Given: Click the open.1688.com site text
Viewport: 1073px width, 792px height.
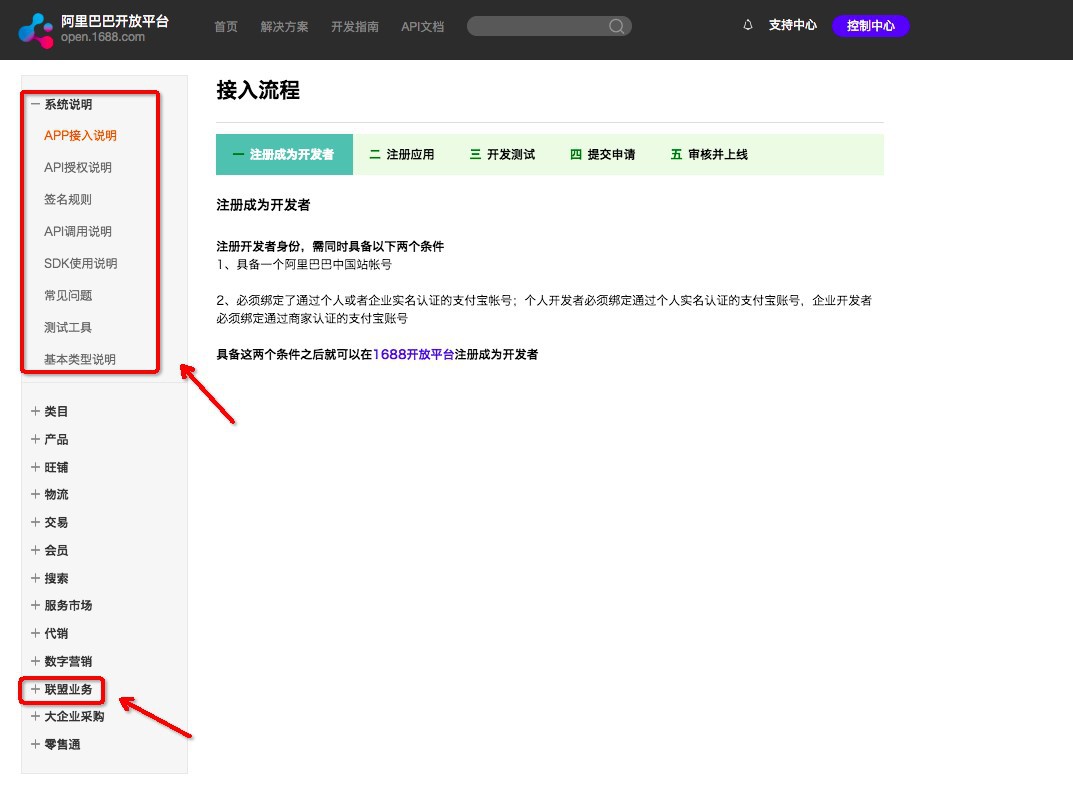Looking at the screenshot, I should 103,37.
